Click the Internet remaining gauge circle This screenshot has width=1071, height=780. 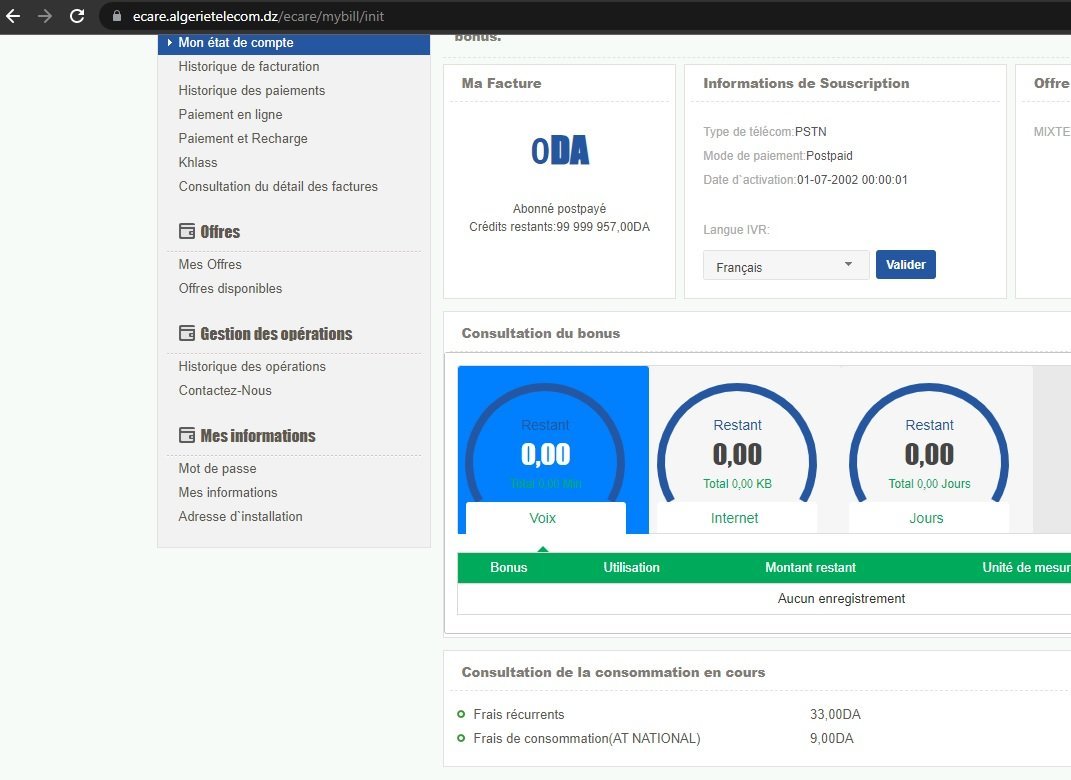pyautogui.click(x=737, y=453)
